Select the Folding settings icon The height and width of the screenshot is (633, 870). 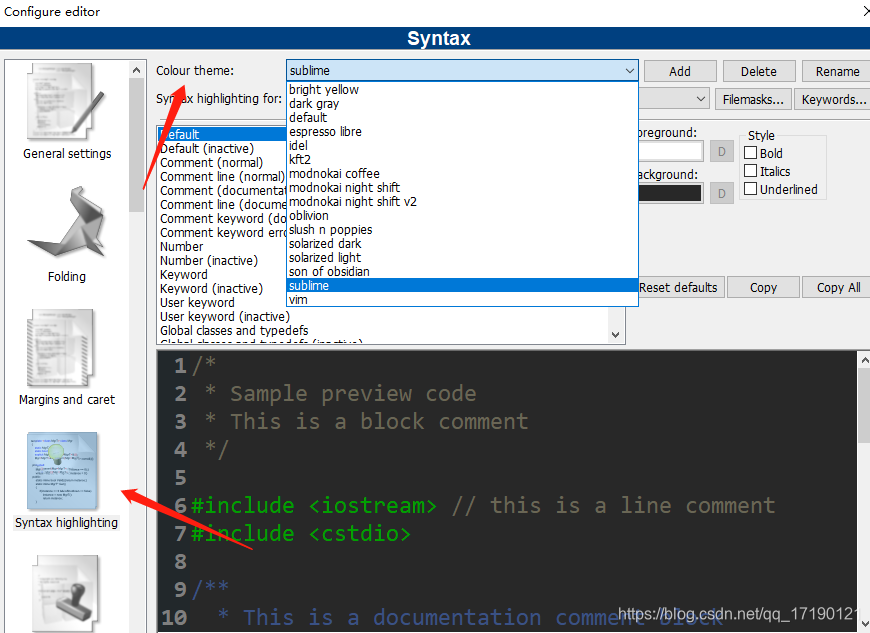[x=66, y=225]
